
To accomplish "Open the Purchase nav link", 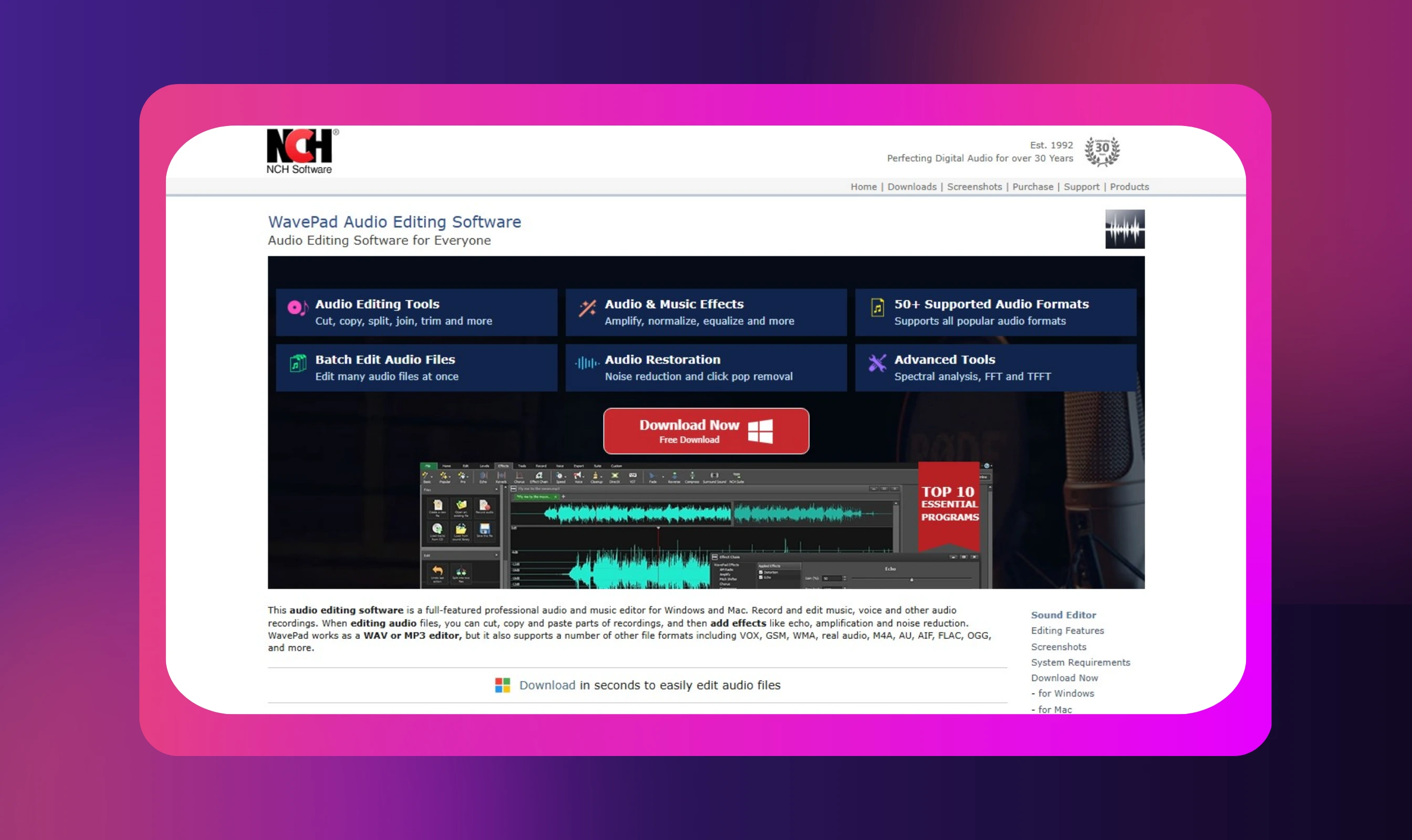I will pos(1033,187).
